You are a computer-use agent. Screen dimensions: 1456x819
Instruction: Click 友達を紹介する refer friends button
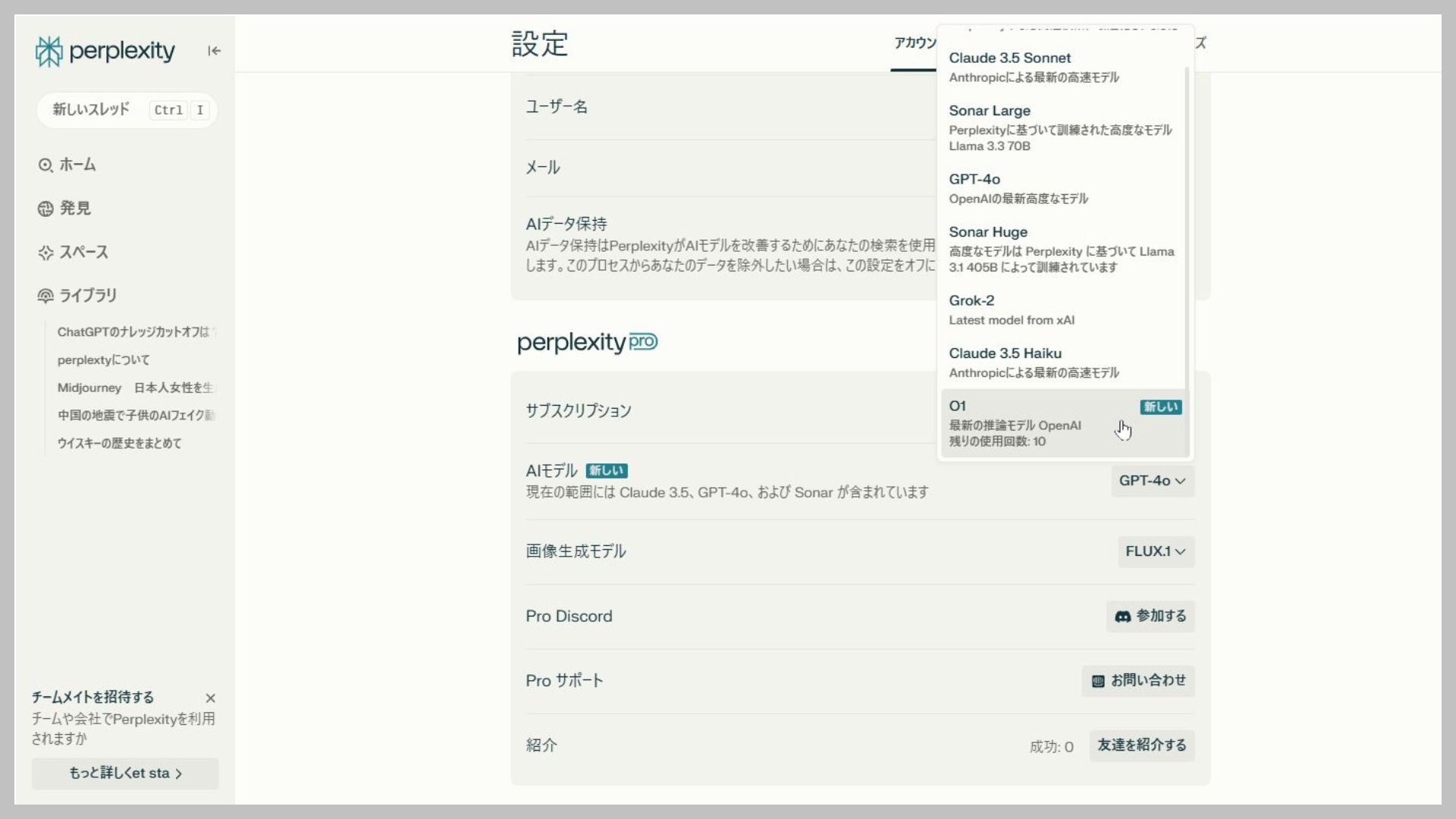pos(1141,745)
